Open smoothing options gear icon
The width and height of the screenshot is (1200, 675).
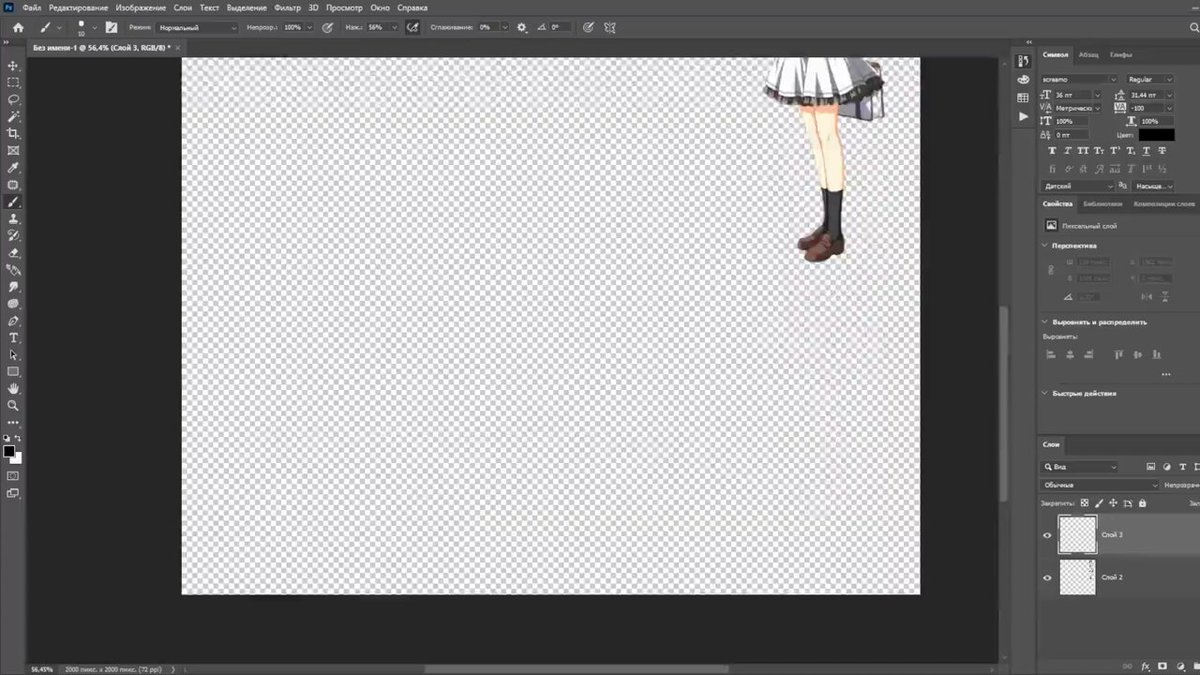coord(521,28)
